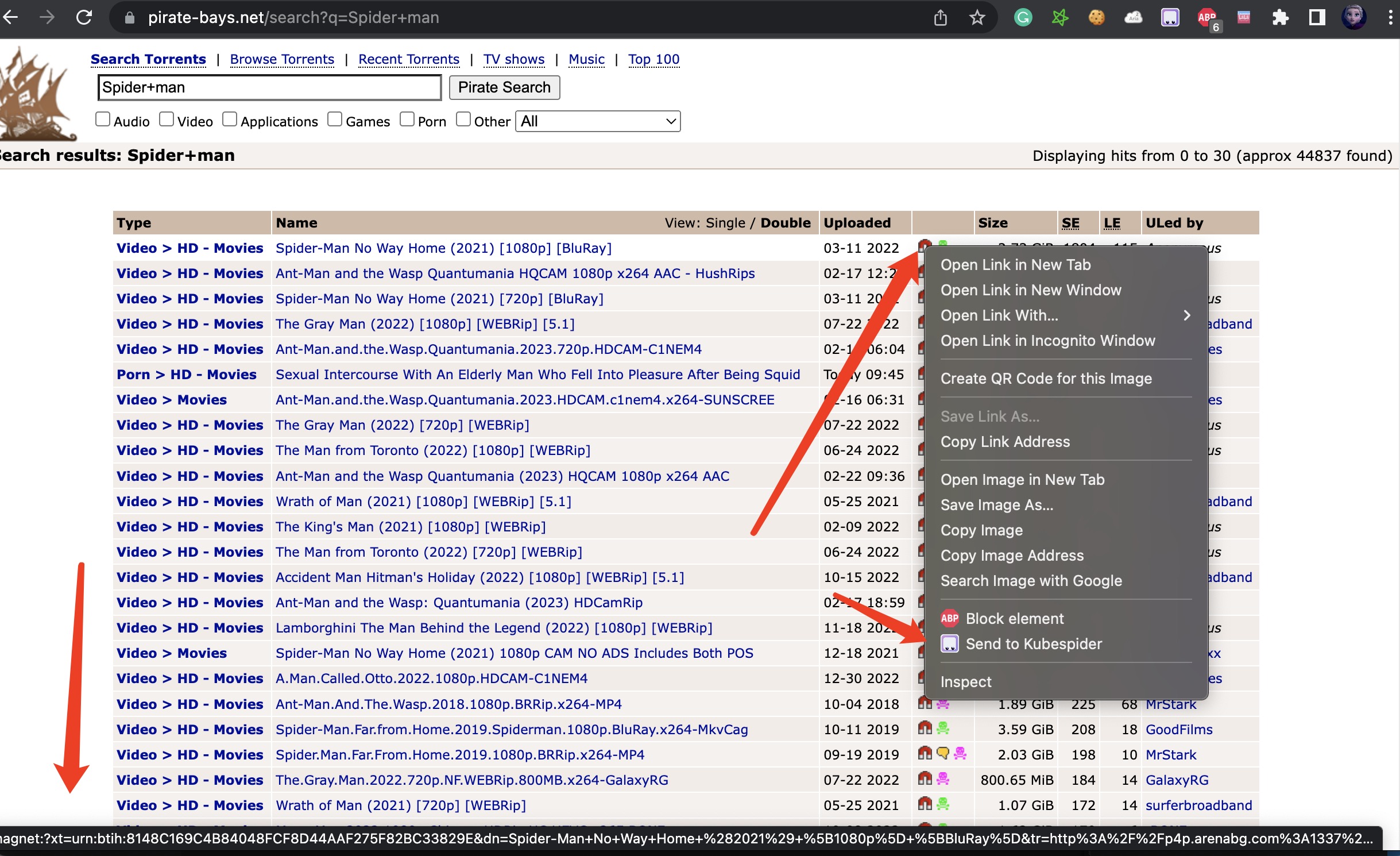Viewport: 1400px width, 856px height.
Task: Click yellow comment bubble in 2.03 GiB row
Action: [943, 754]
